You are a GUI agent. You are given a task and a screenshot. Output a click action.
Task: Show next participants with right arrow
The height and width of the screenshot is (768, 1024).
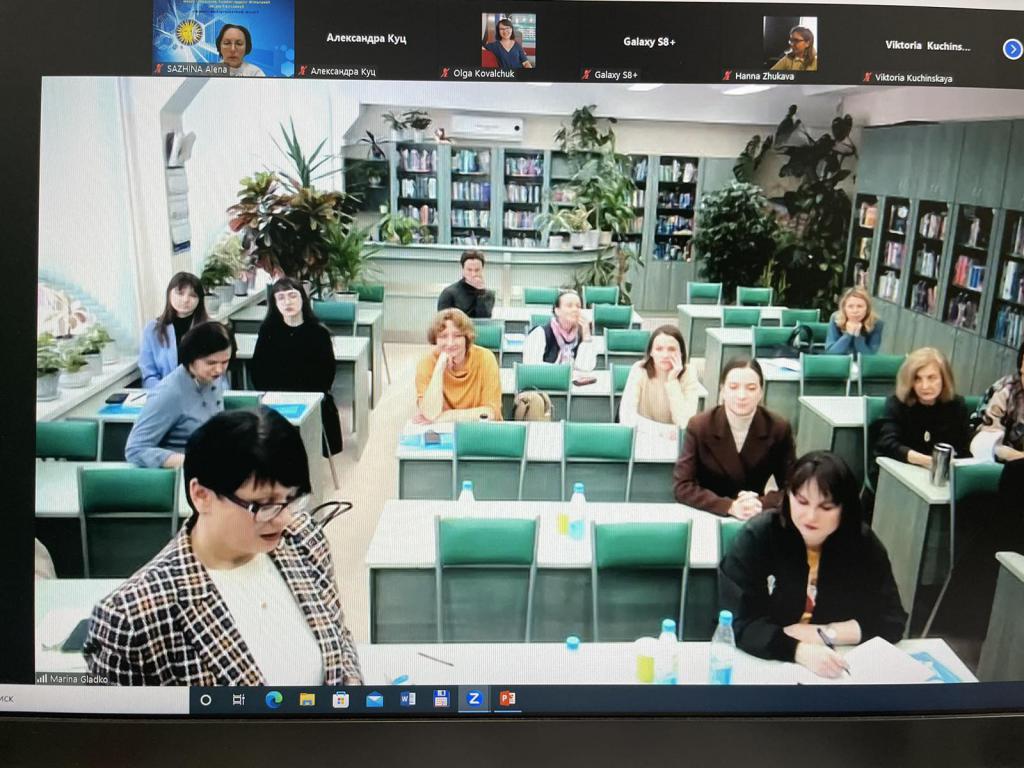click(1012, 48)
